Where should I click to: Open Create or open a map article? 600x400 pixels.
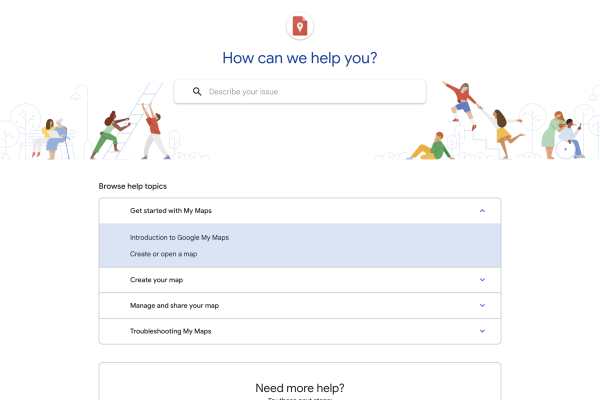[x=163, y=254]
